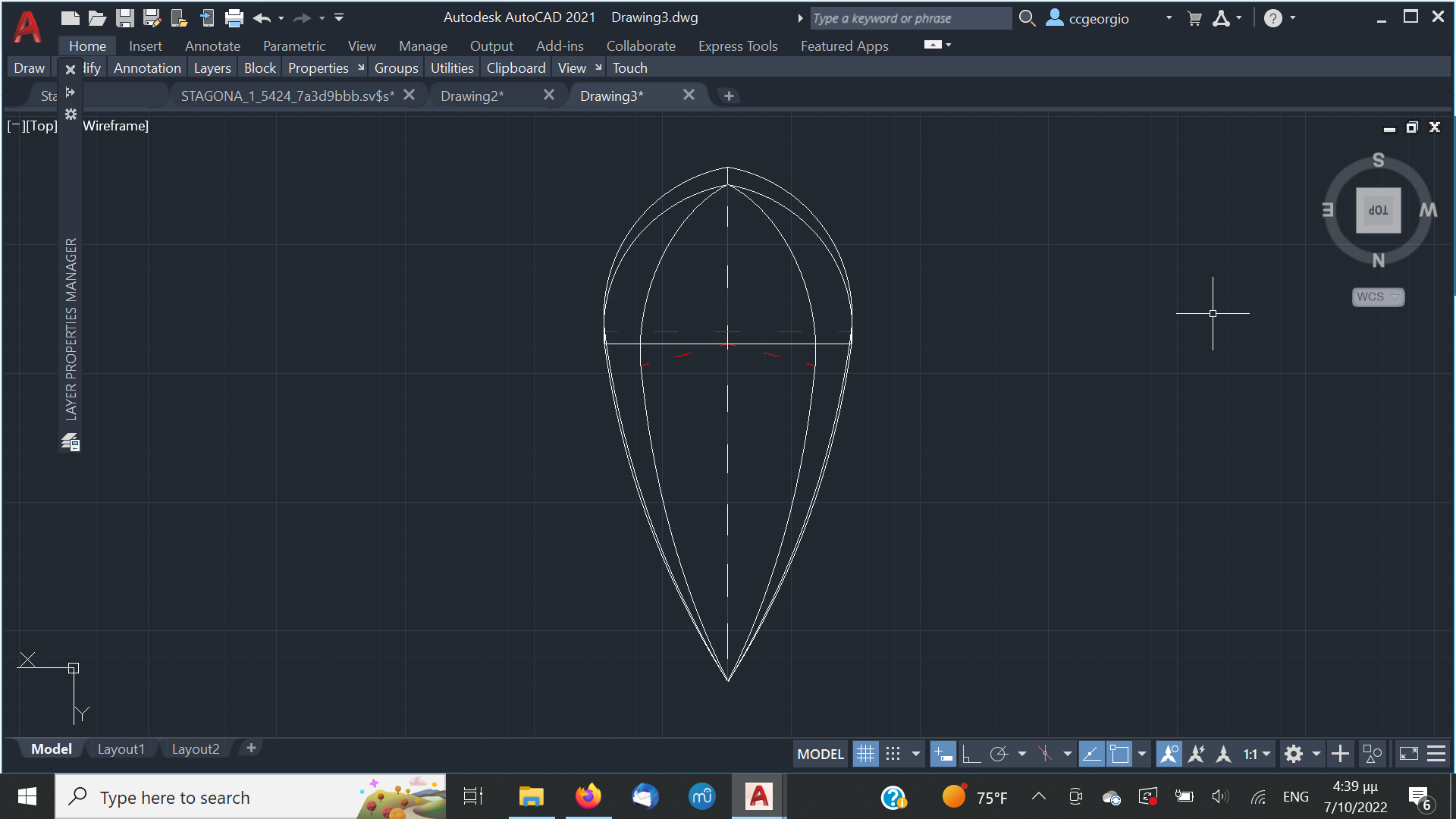Click the search magnifier icon
1456x819 pixels.
(x=1027, y=18)
